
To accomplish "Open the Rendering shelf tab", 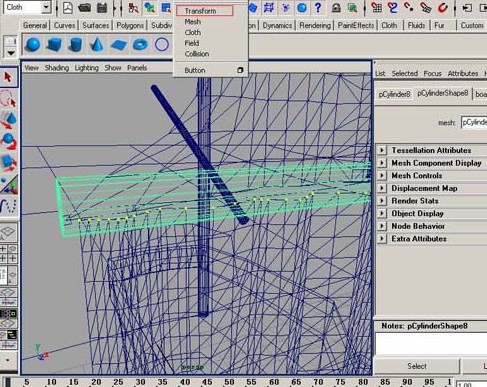I will (x=315, y=25).
